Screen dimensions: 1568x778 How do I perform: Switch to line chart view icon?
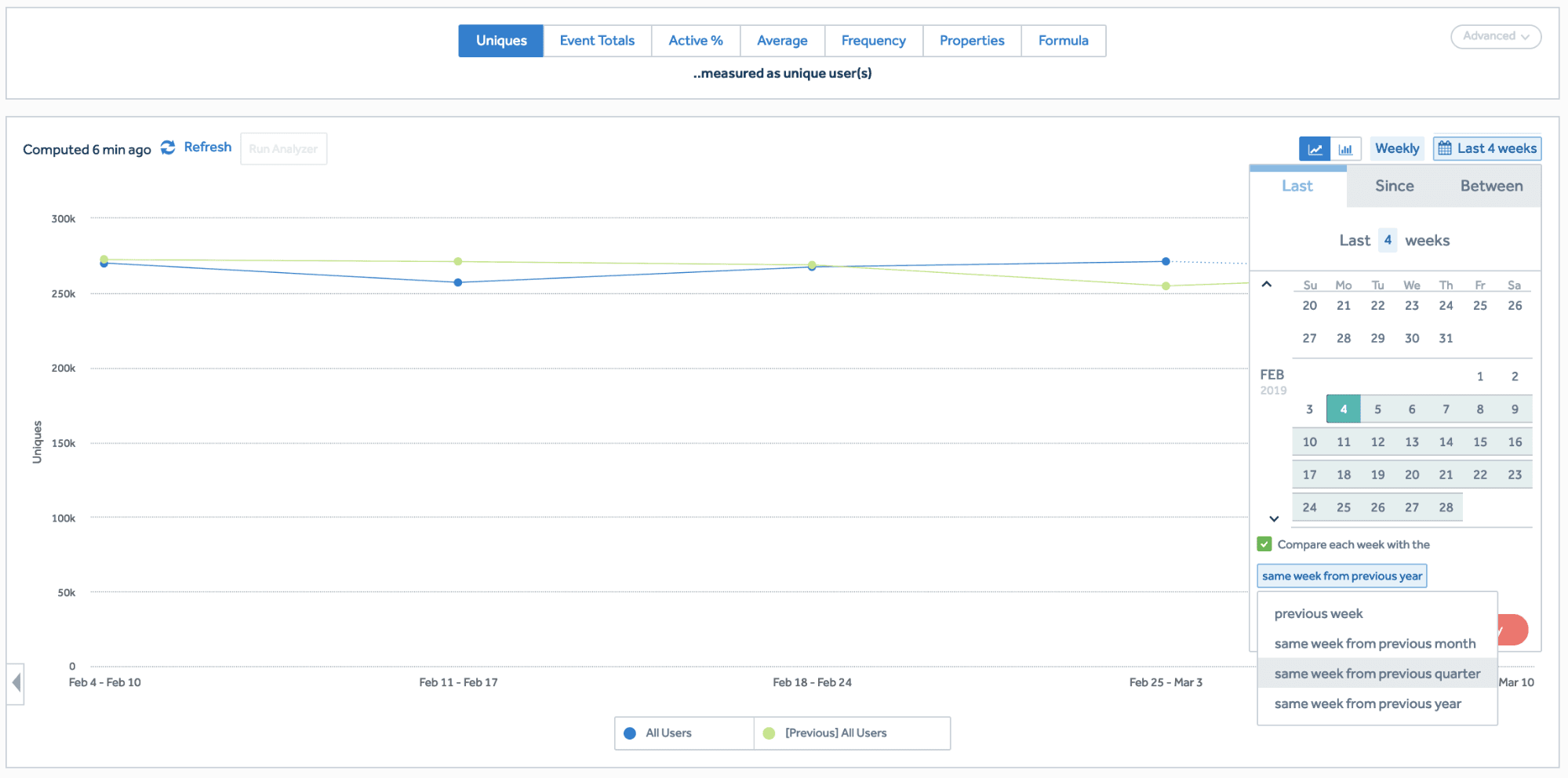(x=1315, y=149)
